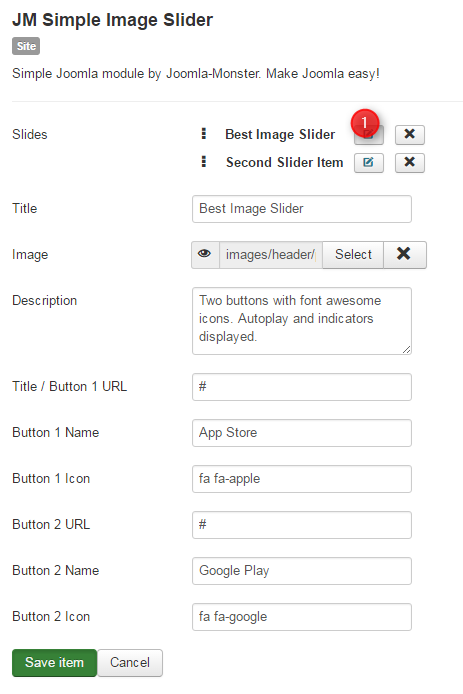The image size is (463, 694).
Task: Edit the Button 2 Name field
Action: click(x=301, y=571)
